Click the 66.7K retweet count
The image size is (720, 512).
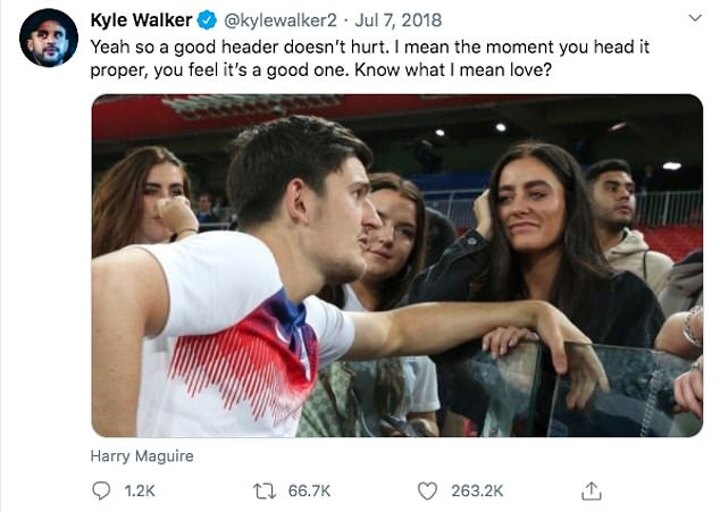309,490
